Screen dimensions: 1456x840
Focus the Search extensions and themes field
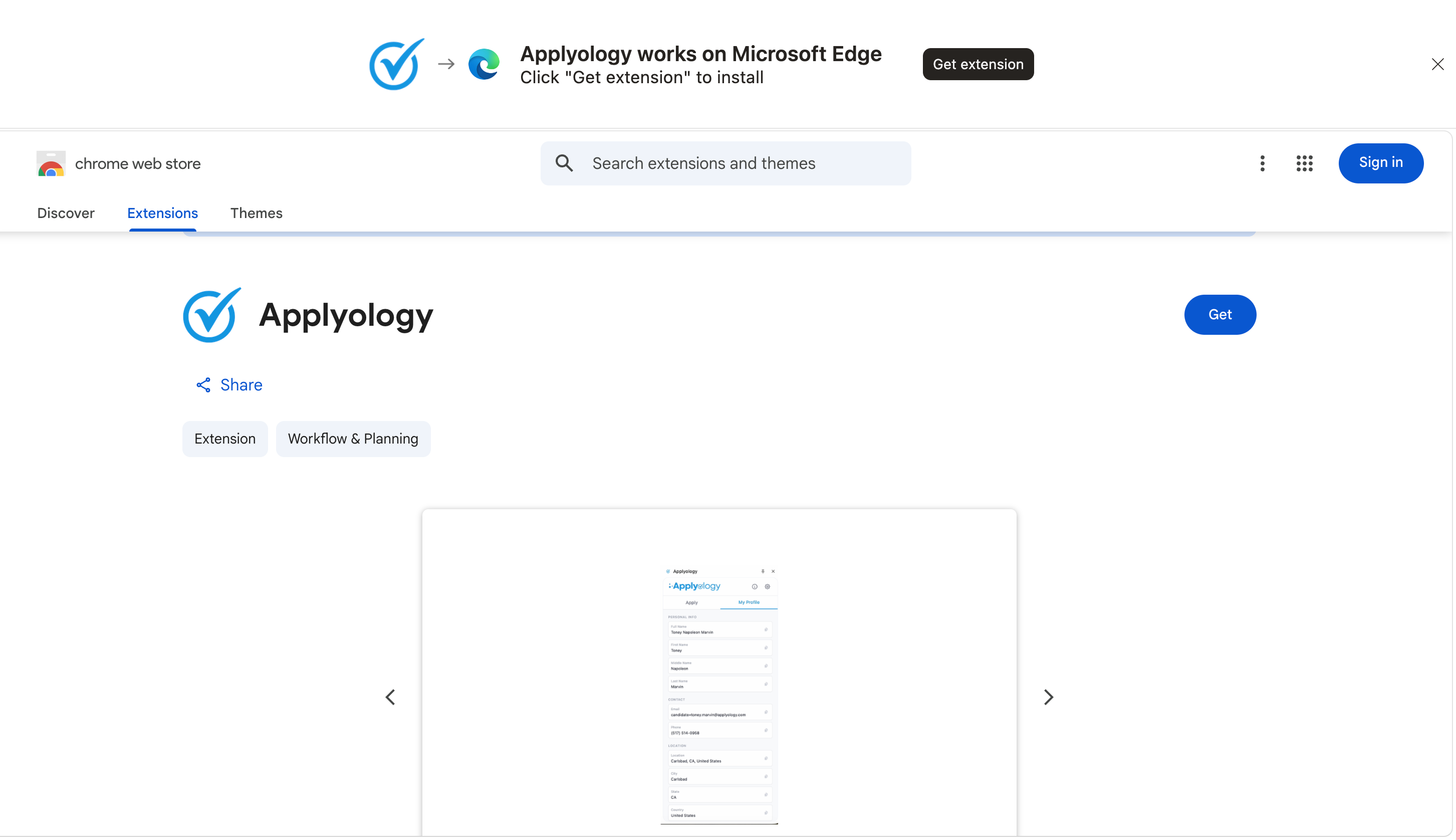pyautogui.click(x=725, y=163)
